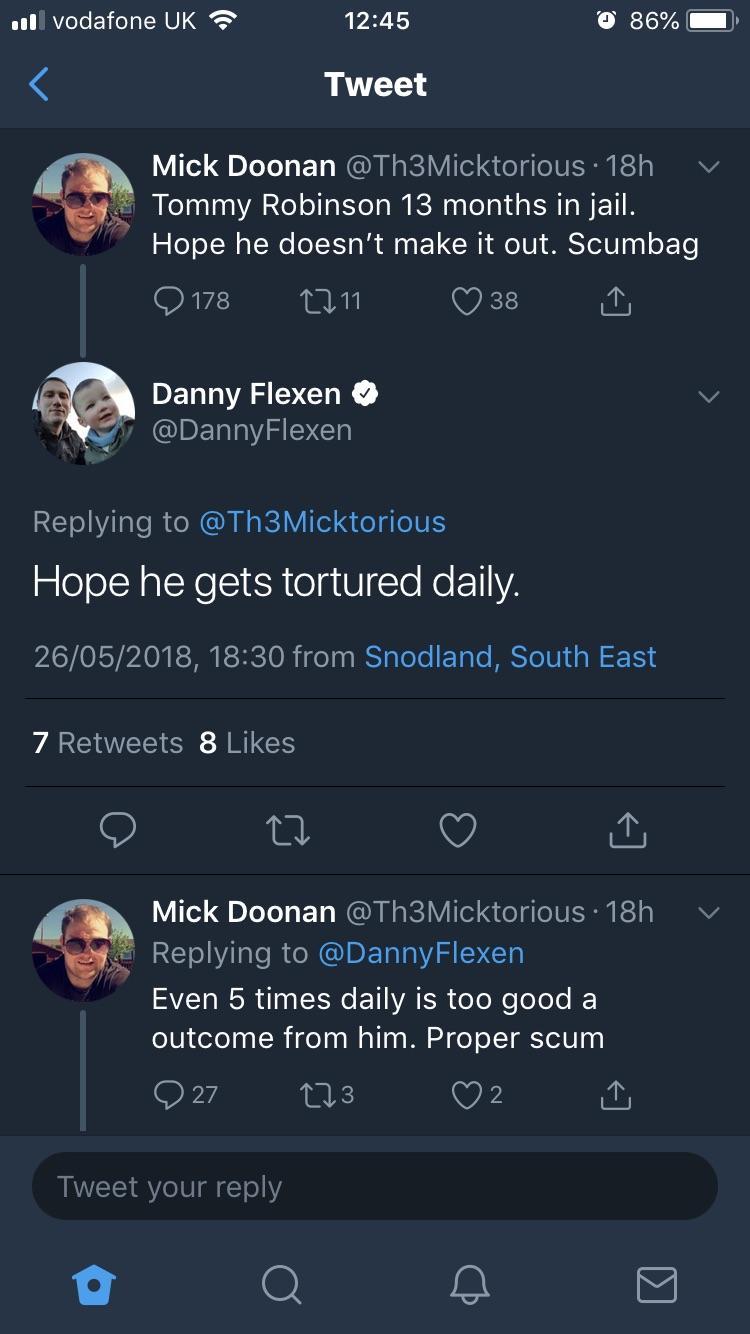Expand chevron on the bottom Mick Doonan reply
This screenshot has height=1334, width=750.
click(708, 913)
